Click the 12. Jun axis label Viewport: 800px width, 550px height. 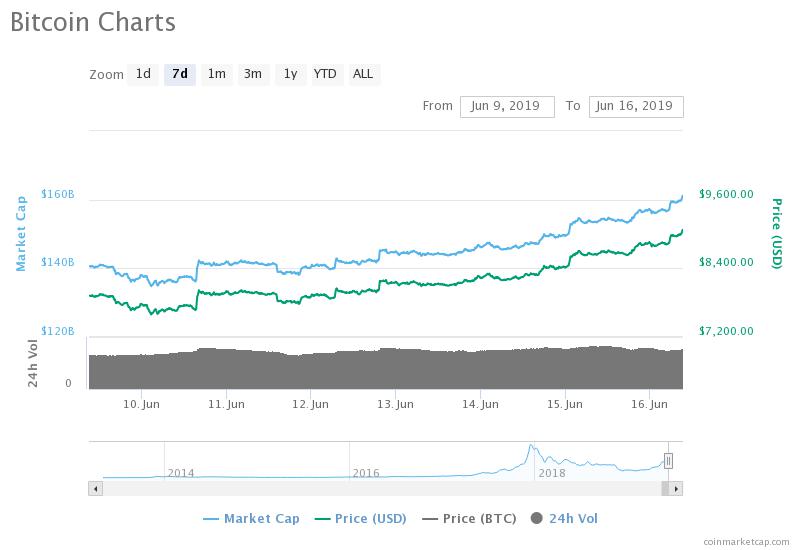[310, 404]
